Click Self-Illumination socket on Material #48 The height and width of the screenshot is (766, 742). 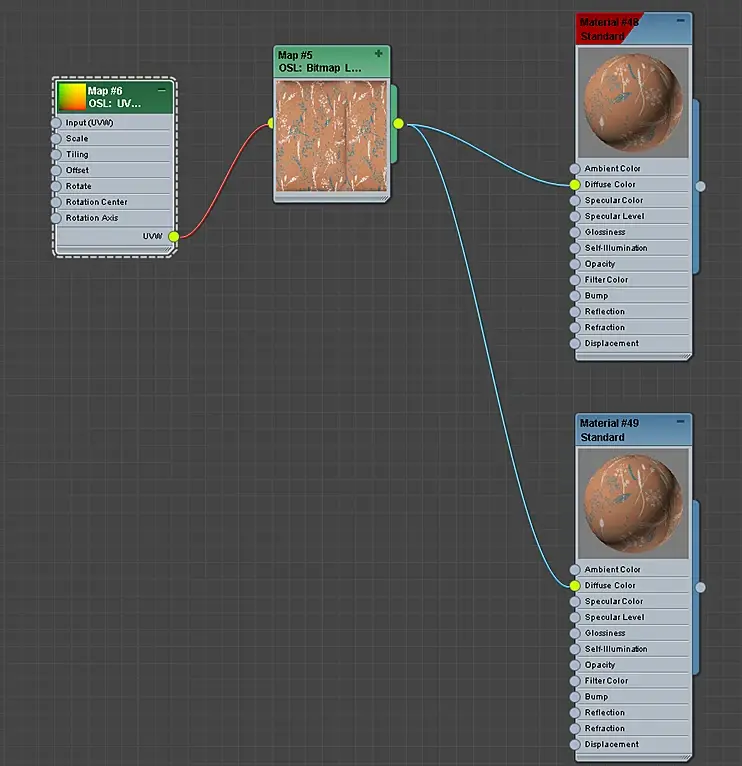575,248
